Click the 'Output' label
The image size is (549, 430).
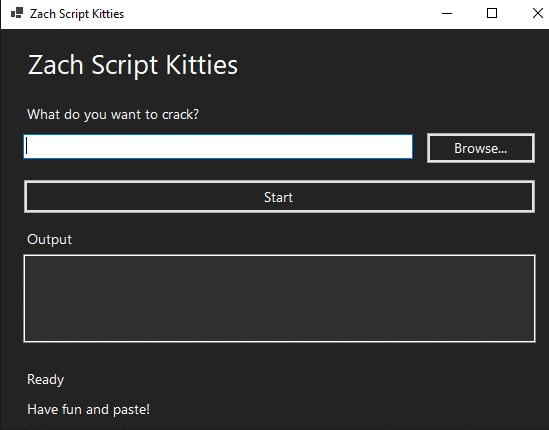pyautogui.click(x=49, y=240)
